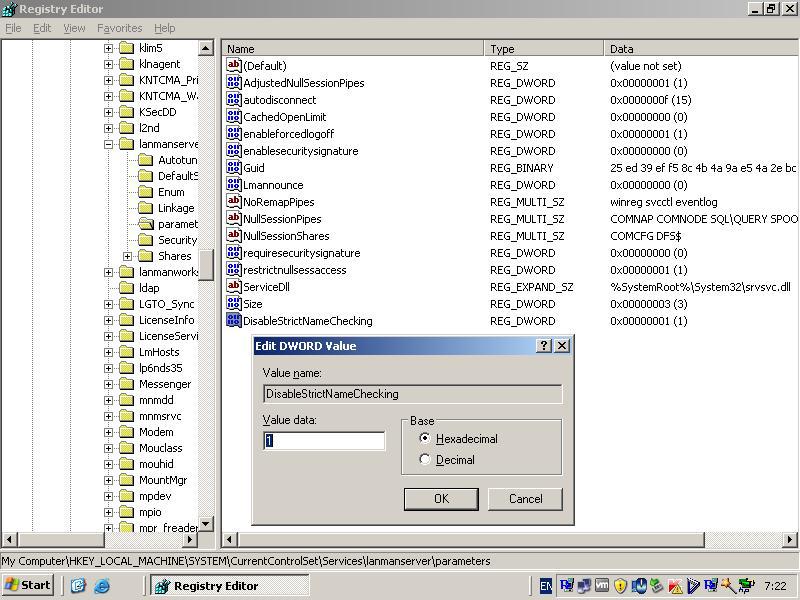Open the View menu

74,28
